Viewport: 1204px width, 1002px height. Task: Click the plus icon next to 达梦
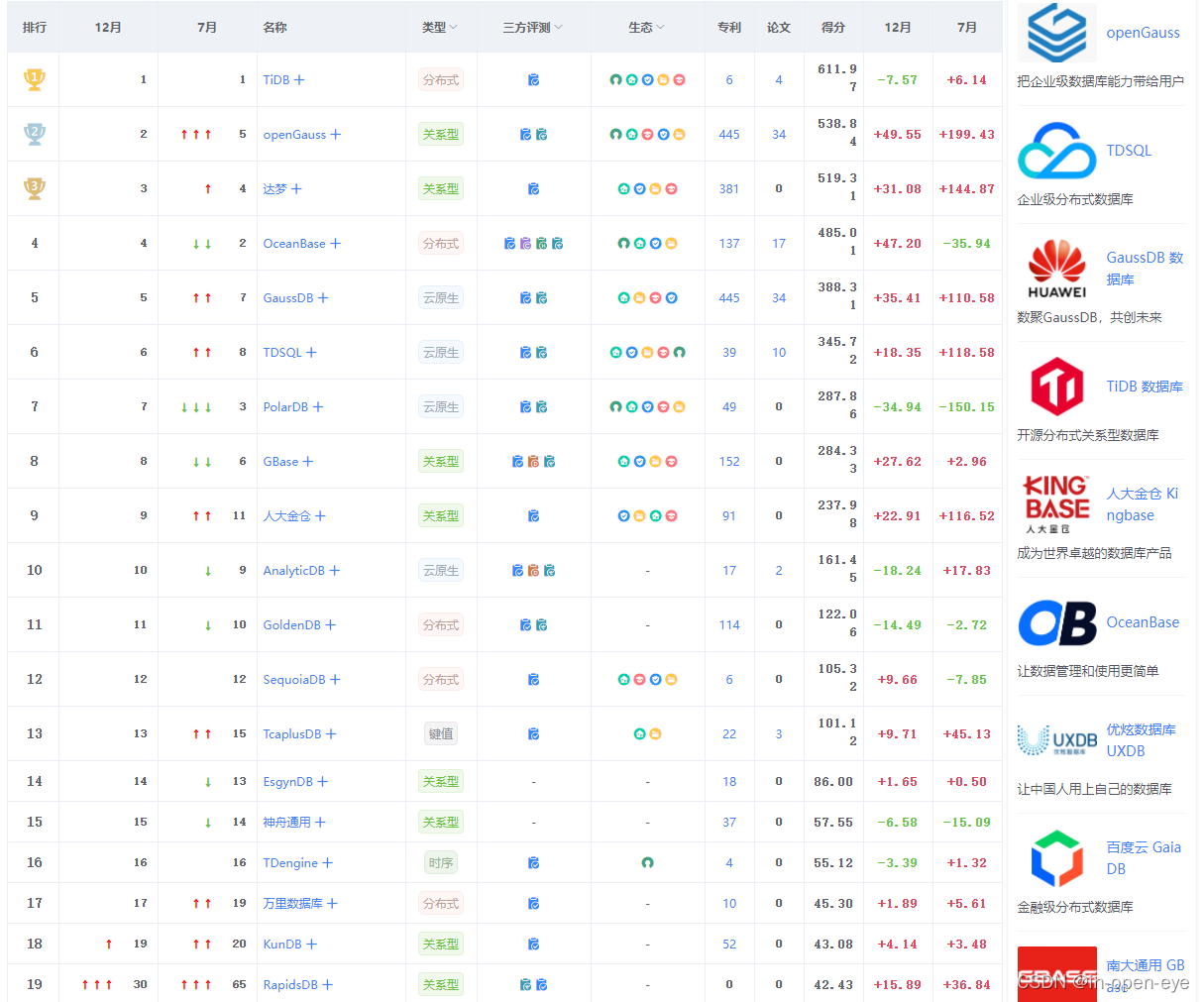(296, 189)
